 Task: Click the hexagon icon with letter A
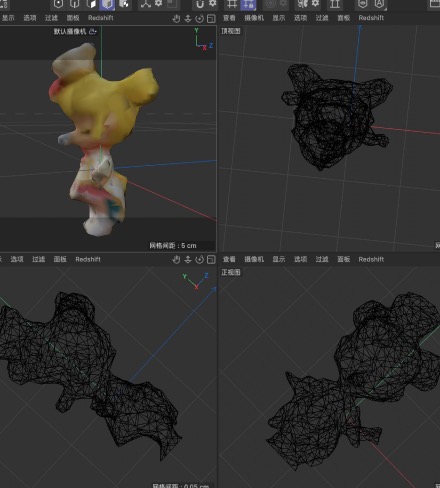[x=379, y=4]
